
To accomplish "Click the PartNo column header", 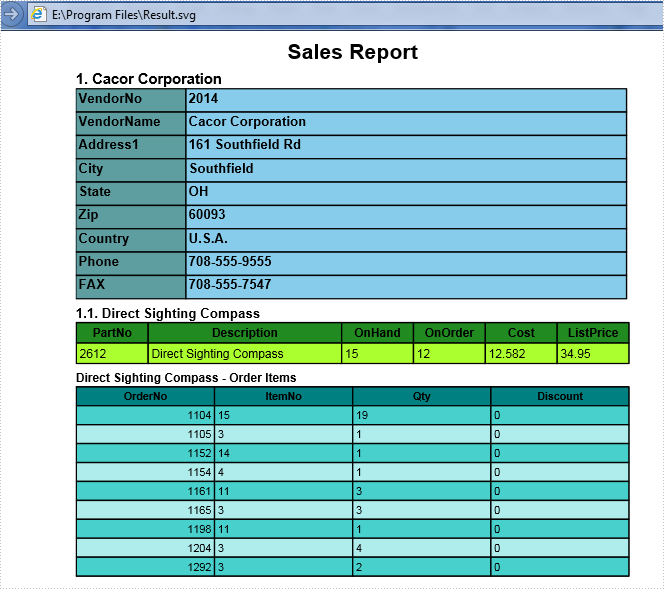I will pyautogui.click(x=112, y=332).
